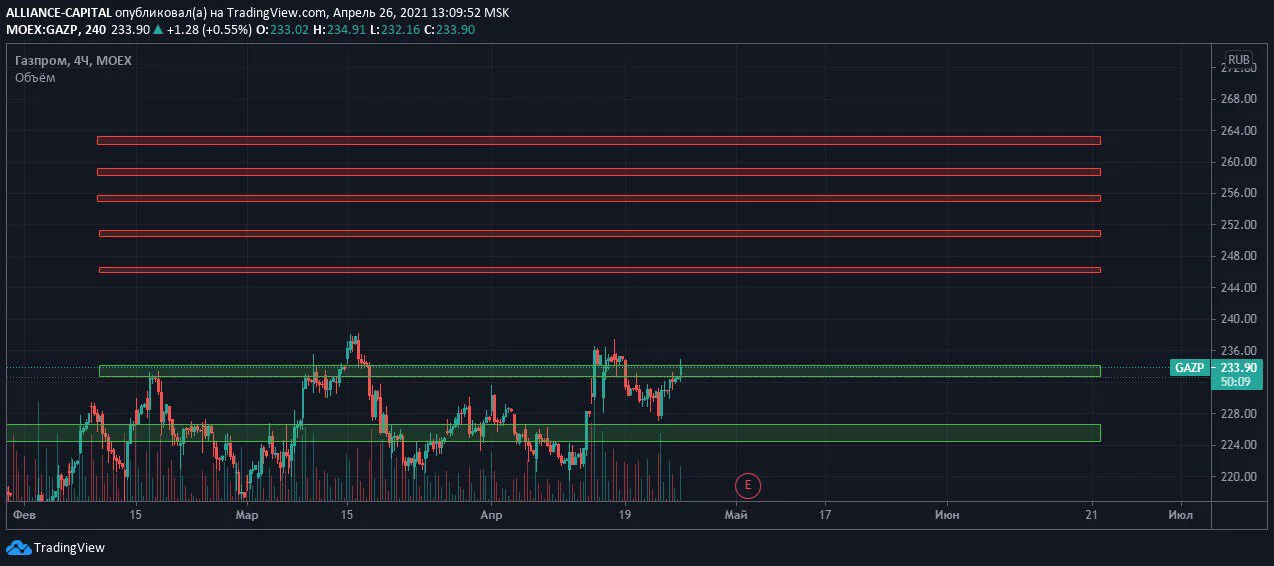Click the 240.00 price axis label
1274x566 pixels.
click(1238, 319)
